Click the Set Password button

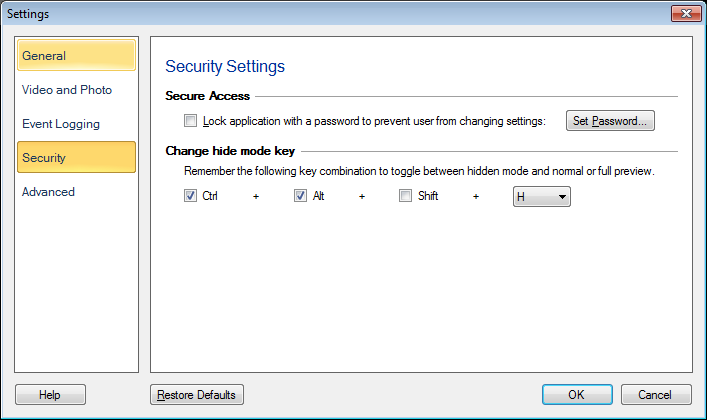pos(610,121)
